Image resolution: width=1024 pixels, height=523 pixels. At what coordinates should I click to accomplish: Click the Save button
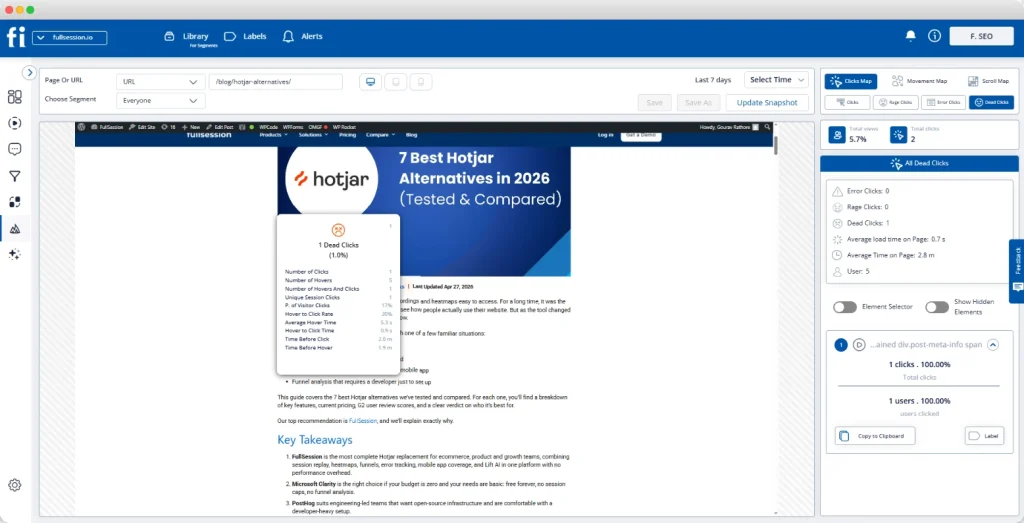click(x=654, y=103)
